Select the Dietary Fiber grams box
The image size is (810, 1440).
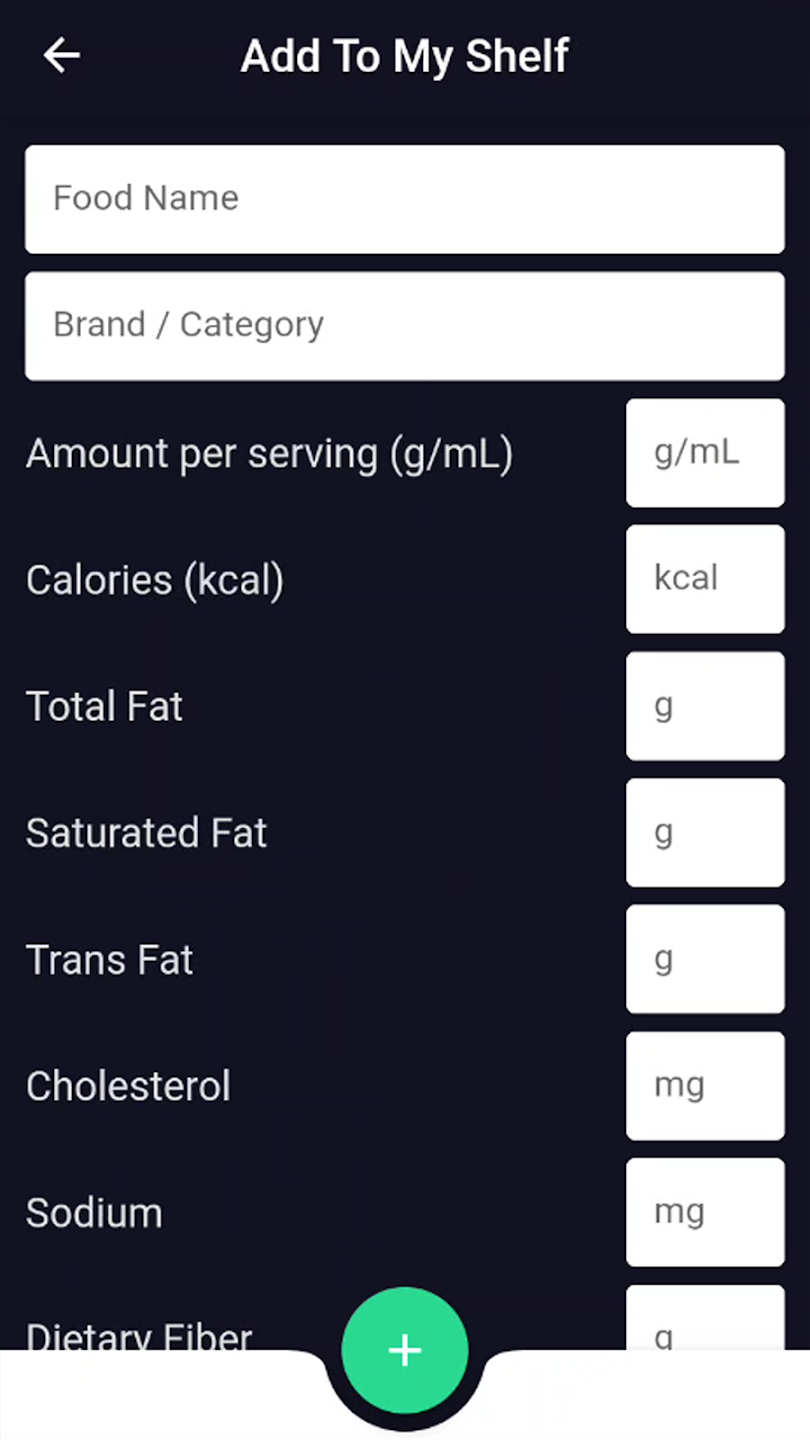point(705,1320)
